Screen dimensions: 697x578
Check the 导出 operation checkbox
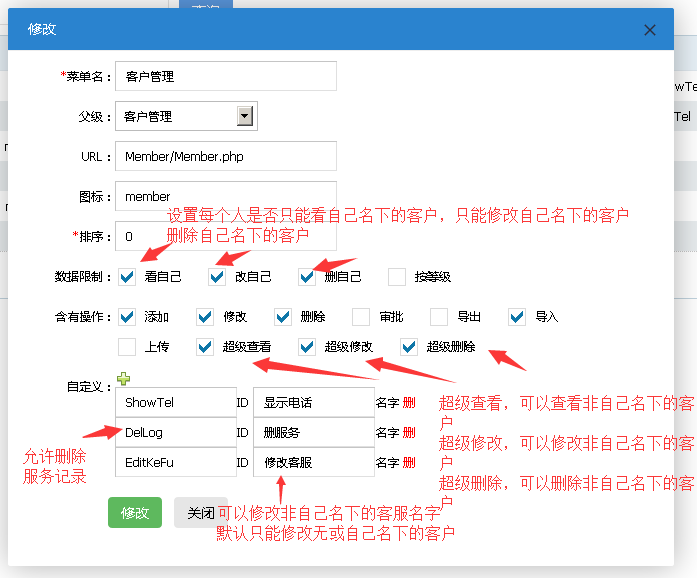click(439, 317)
